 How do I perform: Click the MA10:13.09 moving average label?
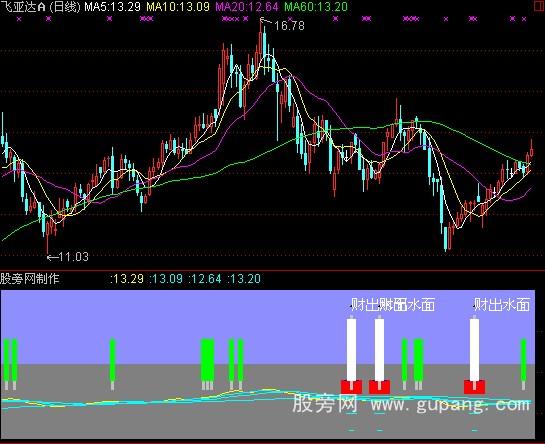pyautogui.click(x=178, y=7)
